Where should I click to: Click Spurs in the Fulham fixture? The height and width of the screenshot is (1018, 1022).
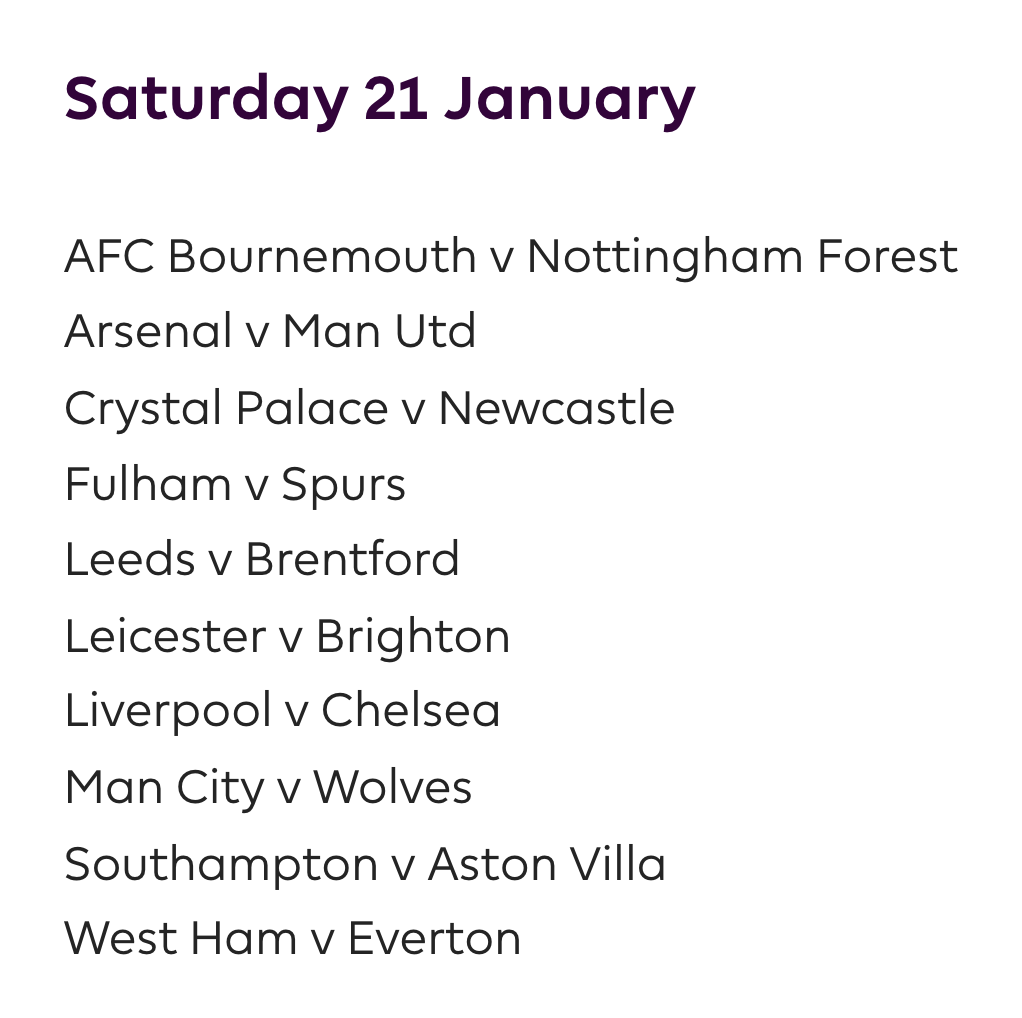click(343, 484)
